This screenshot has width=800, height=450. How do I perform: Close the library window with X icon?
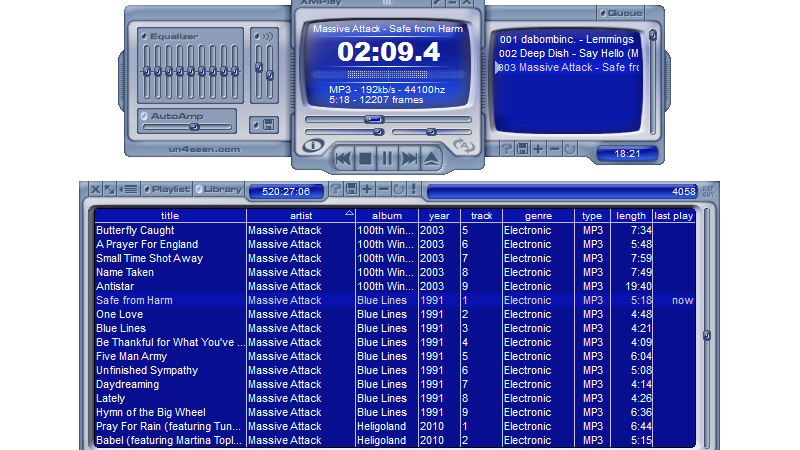click(x=95, y=189)
